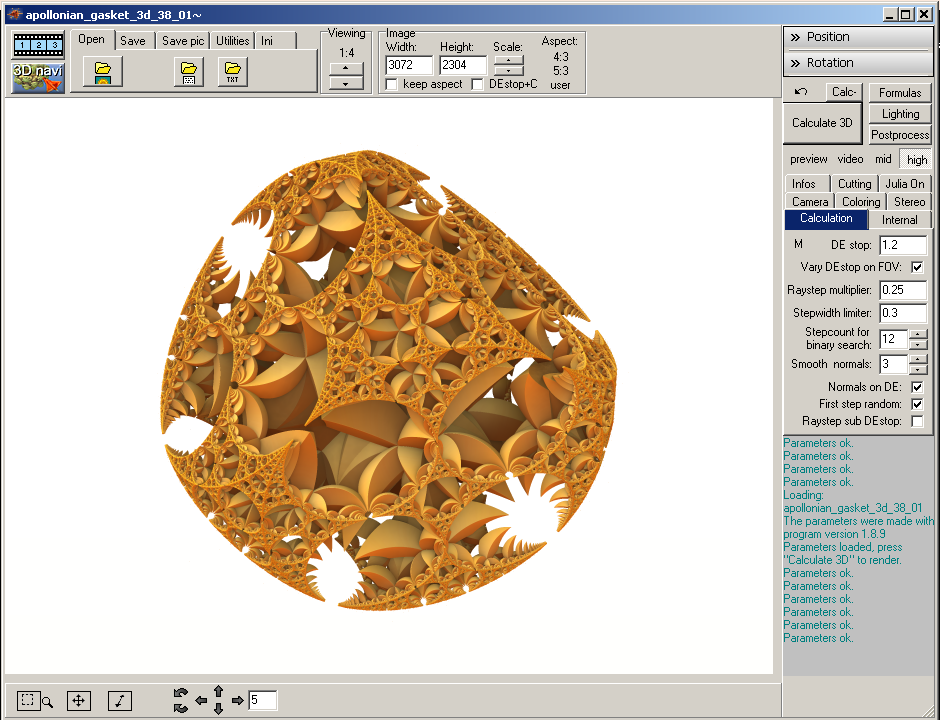
Task: Click the undo arrow above Calculate 3D
Action: pyautogui.click(x=801, y=92)
